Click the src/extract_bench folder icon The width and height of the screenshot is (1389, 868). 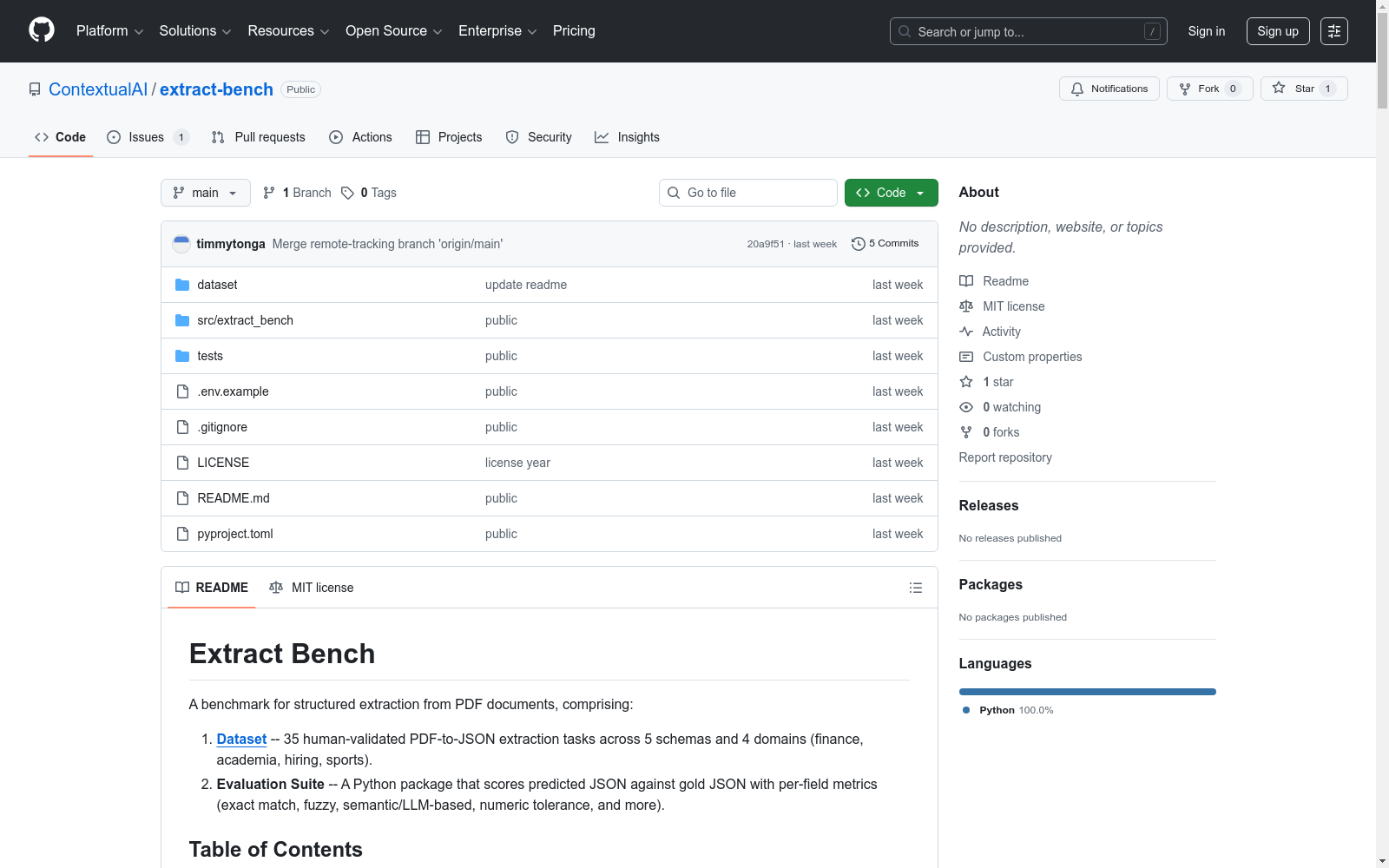182,320
